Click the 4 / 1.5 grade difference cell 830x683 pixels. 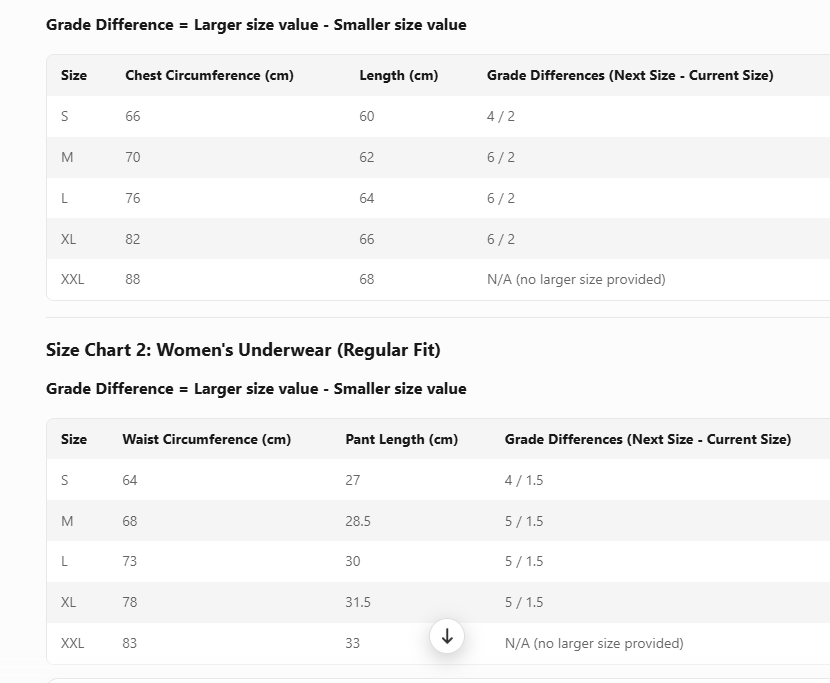click(x=524, y=480)
